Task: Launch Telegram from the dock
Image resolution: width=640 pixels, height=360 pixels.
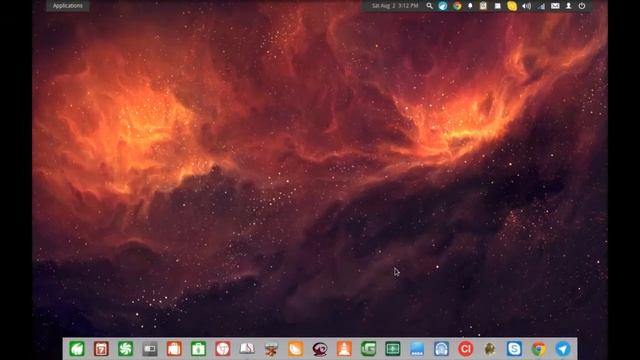Action: (563, 349)
